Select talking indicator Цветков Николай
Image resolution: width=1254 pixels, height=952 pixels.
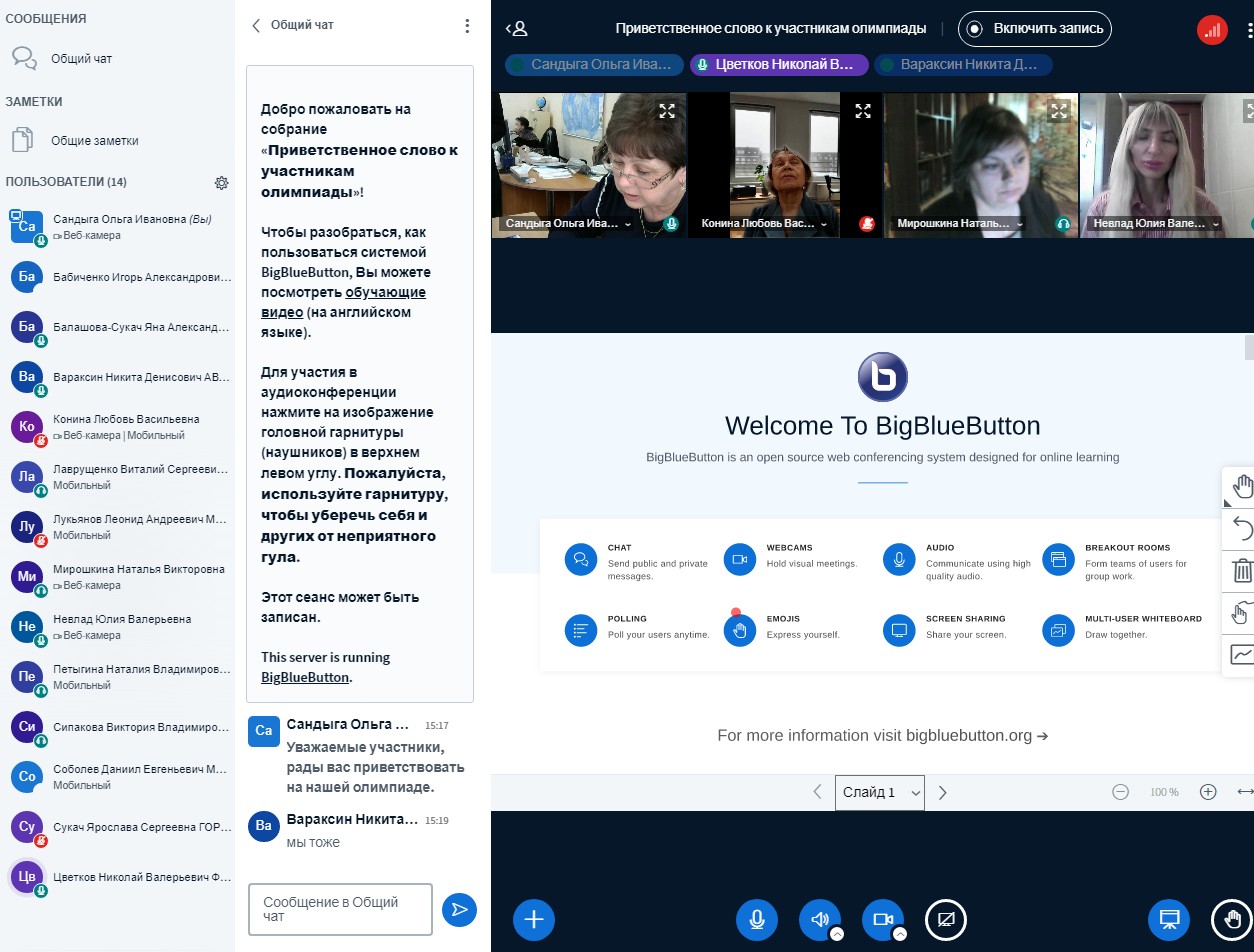click(x=779, y=65)
